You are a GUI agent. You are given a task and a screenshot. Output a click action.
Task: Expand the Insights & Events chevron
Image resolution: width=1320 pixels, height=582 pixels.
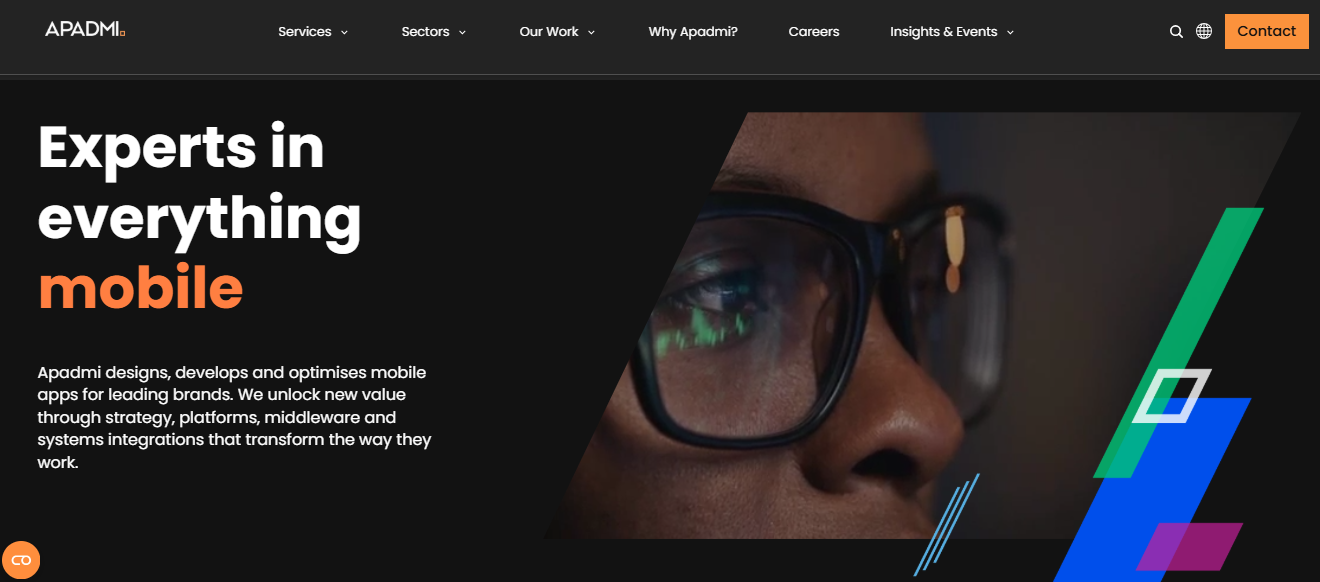tap(1010, 33)
